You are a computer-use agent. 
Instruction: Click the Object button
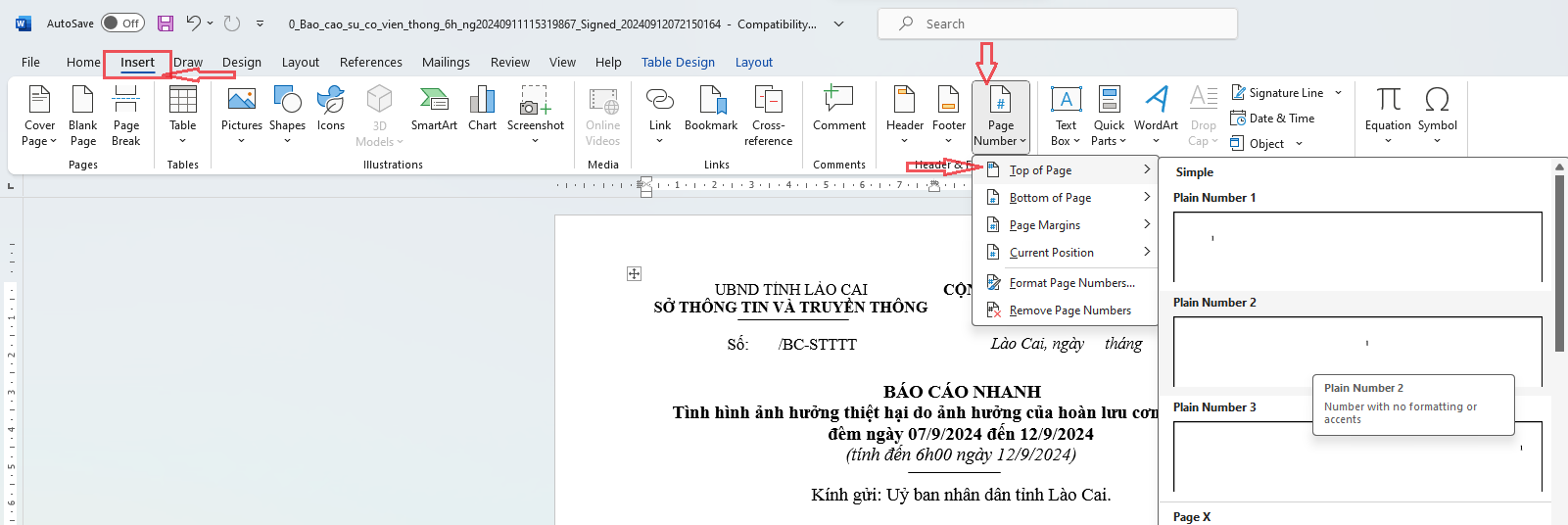[x=1258, y=143]
